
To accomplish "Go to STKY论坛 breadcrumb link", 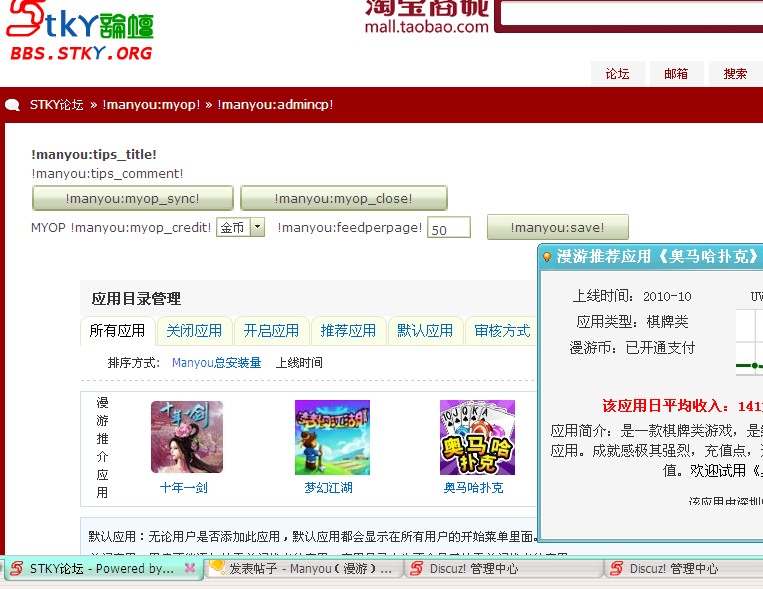I will tap(56, 105).
